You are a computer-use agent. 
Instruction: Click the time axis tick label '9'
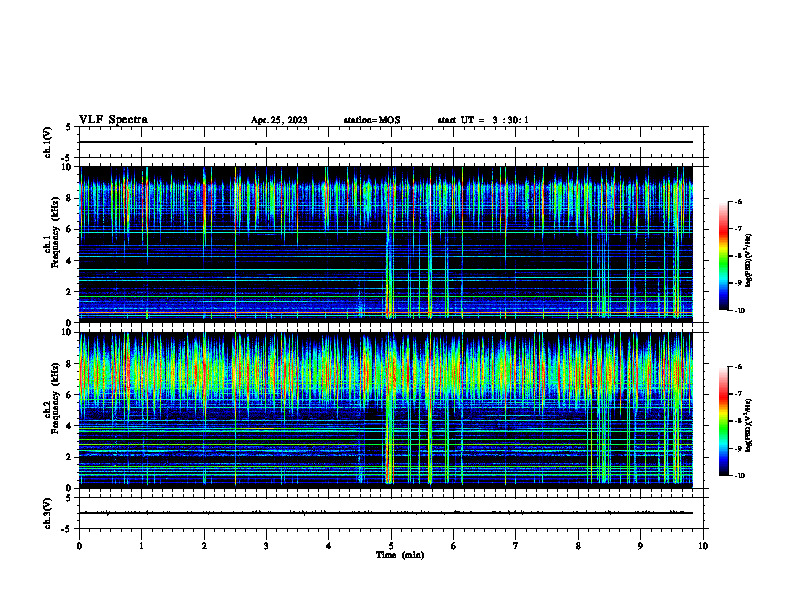tap(640, 546)
